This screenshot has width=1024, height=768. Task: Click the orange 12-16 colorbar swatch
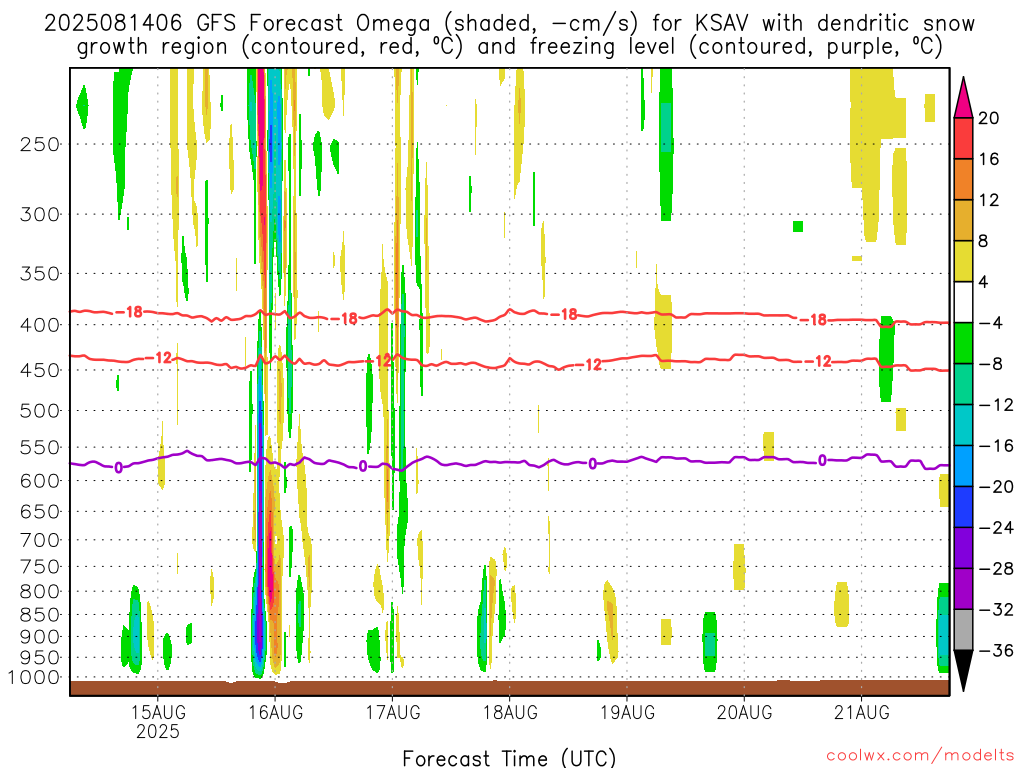click(963, 180)
